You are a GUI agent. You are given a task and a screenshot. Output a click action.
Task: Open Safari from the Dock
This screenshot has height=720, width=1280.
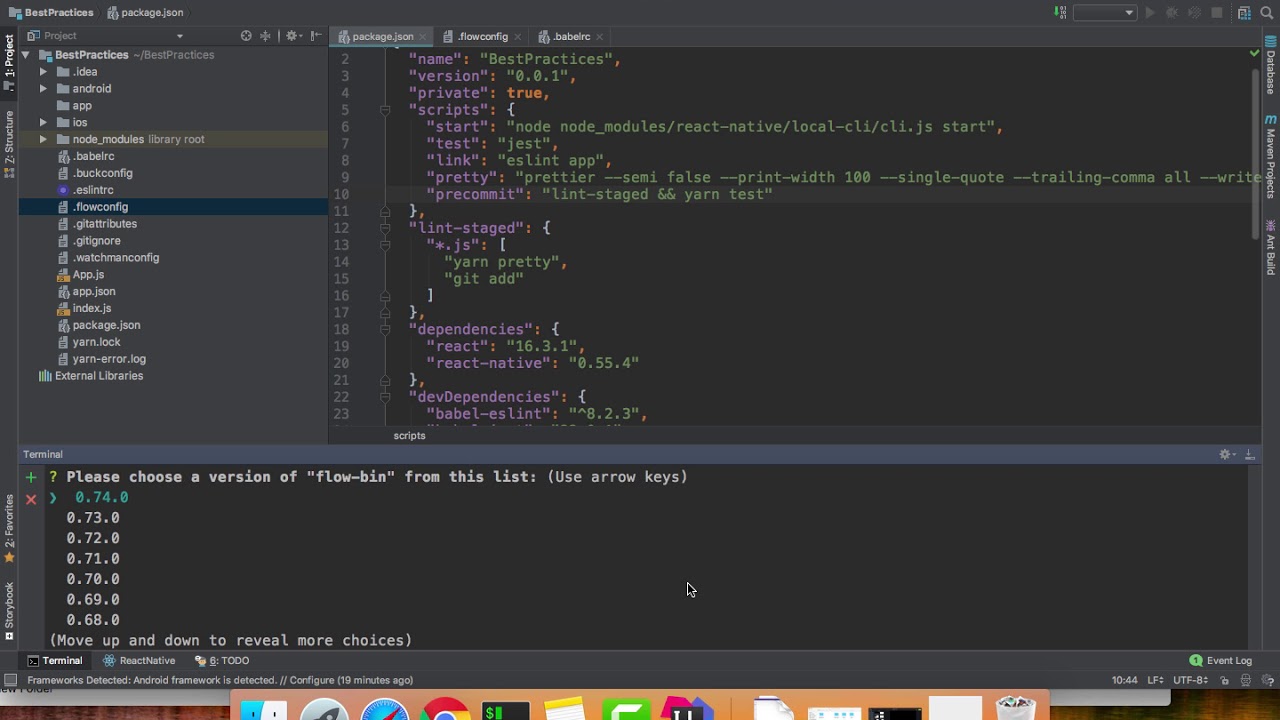[385, 710]
